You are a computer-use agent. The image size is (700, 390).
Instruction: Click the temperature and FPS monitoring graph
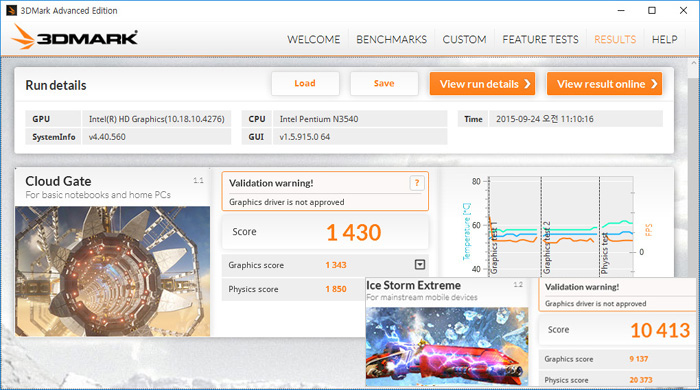click(x=557, y=226)
